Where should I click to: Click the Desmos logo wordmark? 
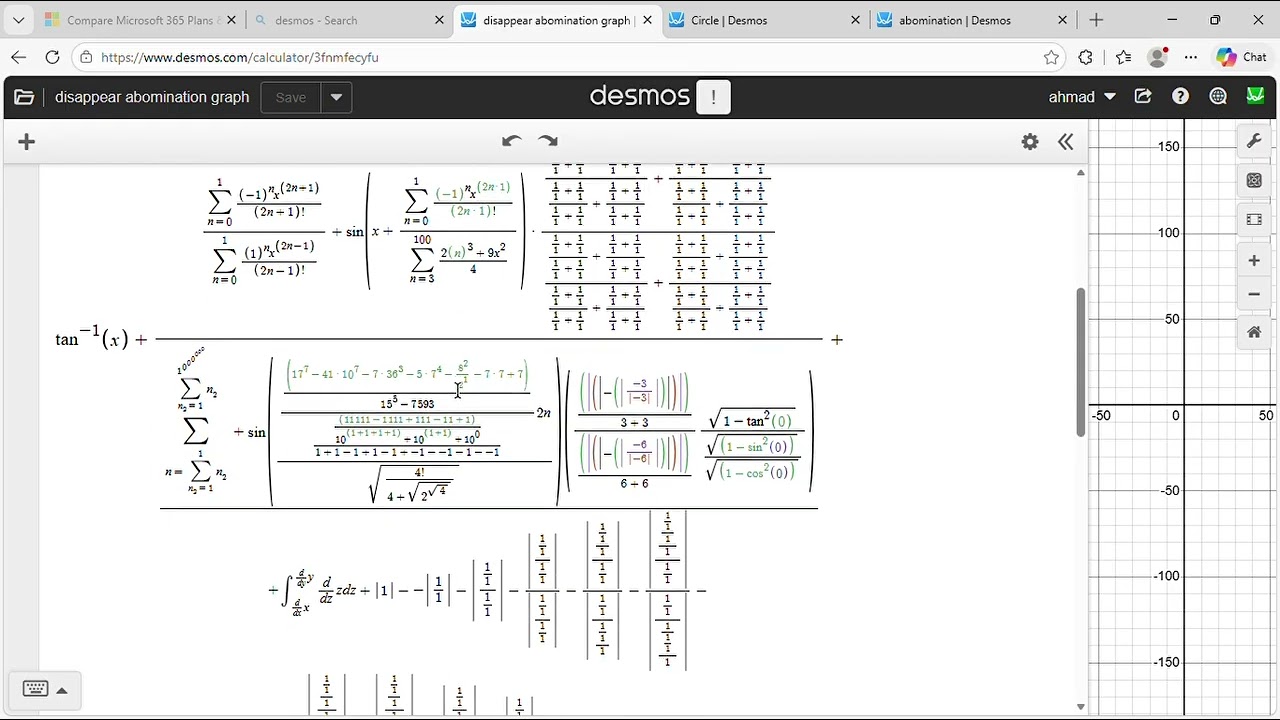[x=640, y=96]
